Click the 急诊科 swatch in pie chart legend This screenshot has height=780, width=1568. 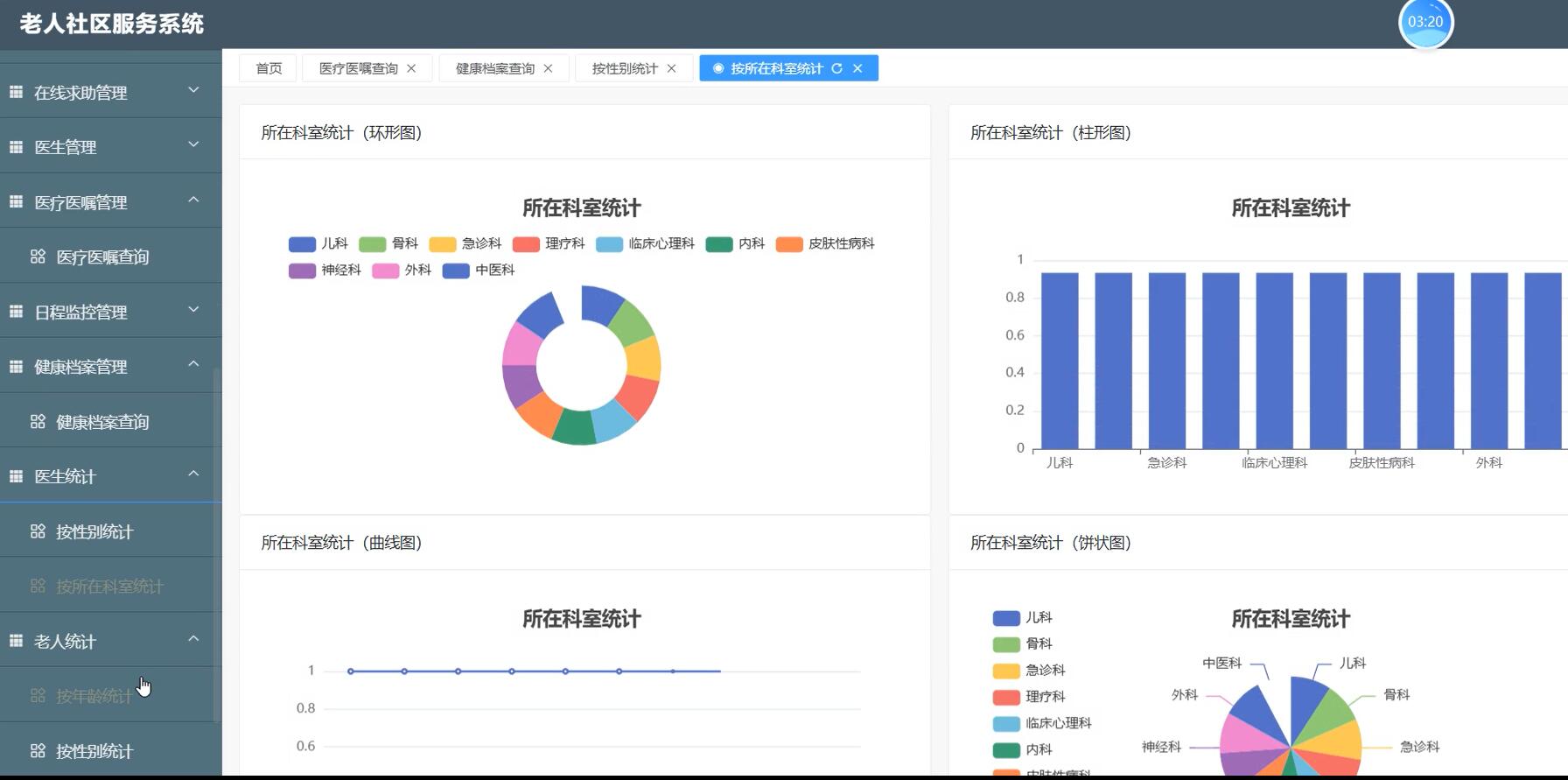pos(1006,671)
